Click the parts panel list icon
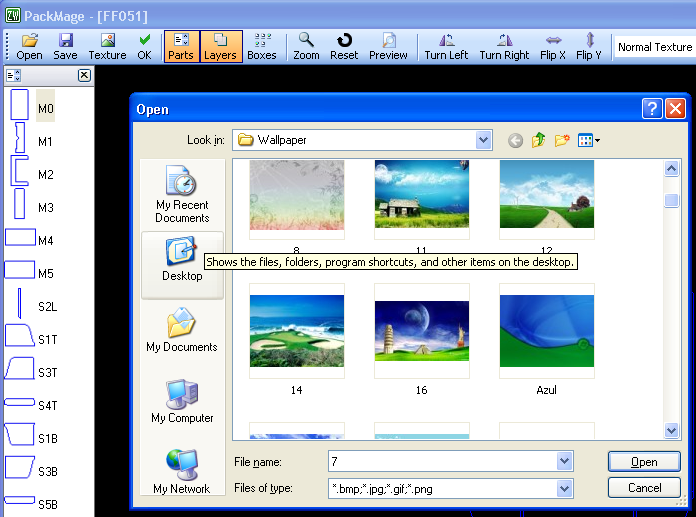This screenshot has height=517, width=696. (x=14, y=75)
